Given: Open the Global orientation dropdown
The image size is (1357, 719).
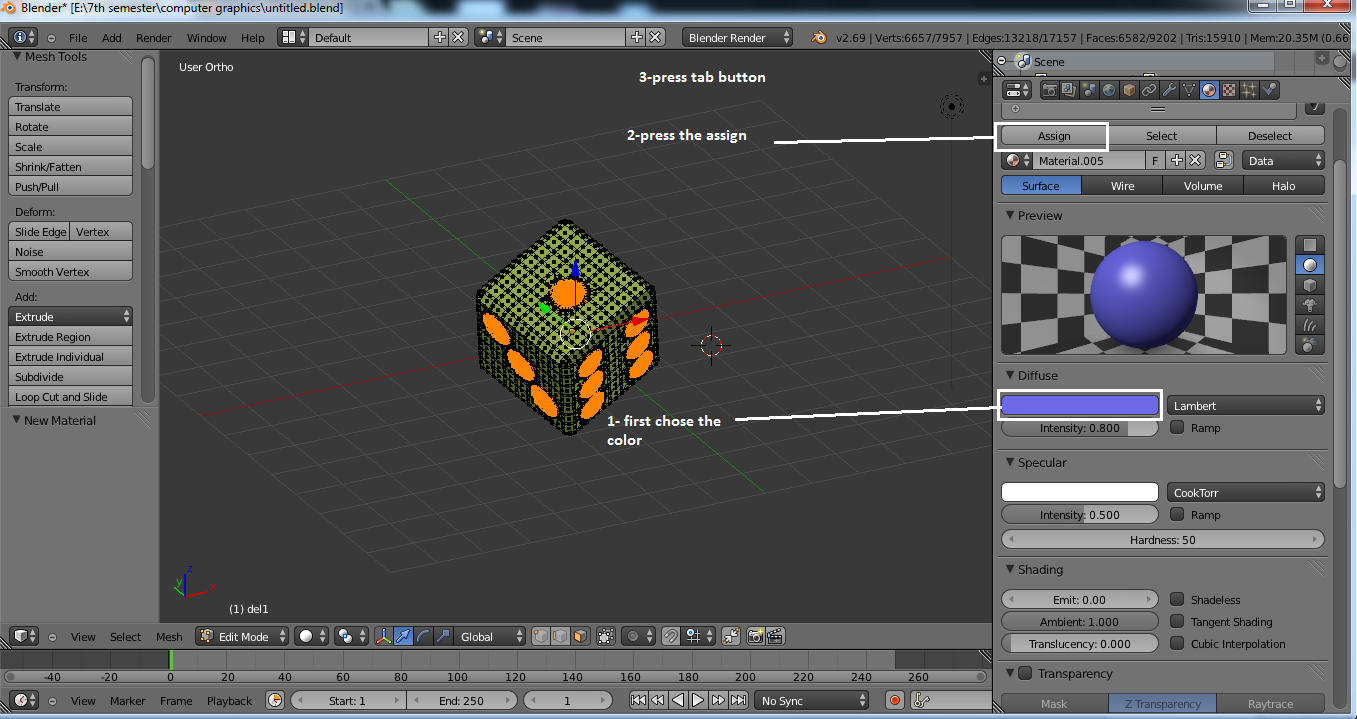Looking at the screenshot, I should (x=490, y=636).
